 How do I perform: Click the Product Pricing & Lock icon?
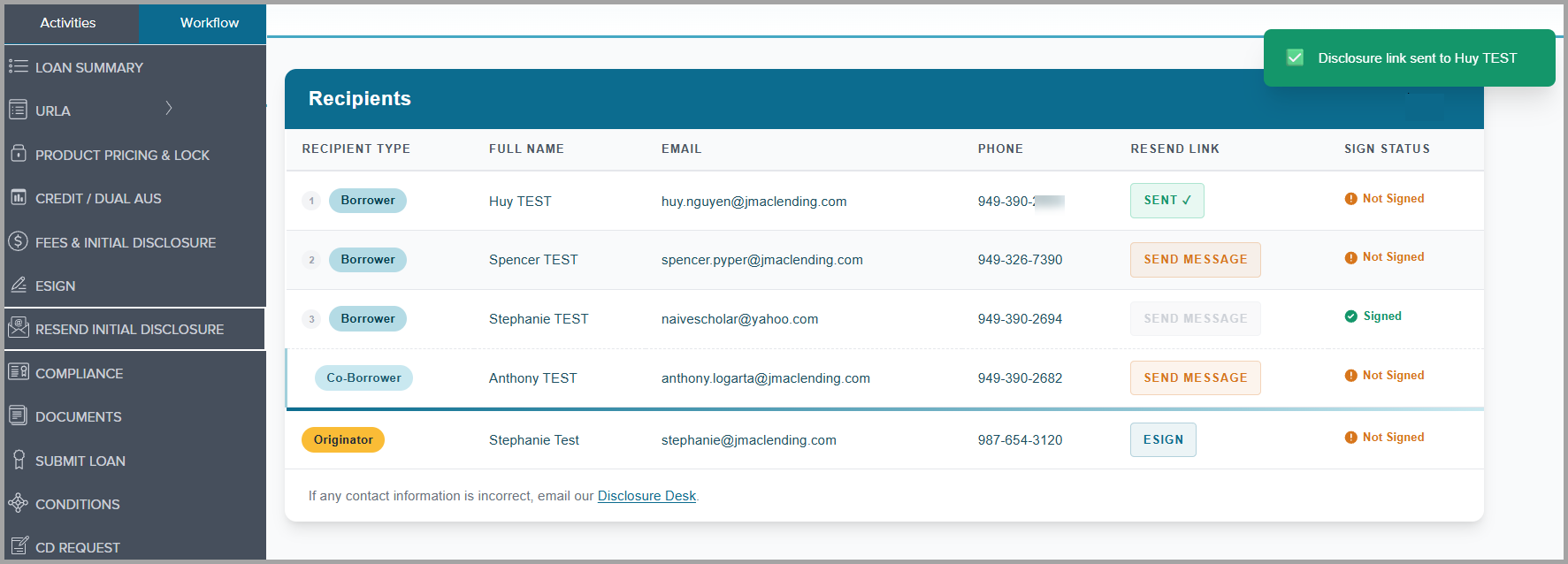[x=18, y=154]
